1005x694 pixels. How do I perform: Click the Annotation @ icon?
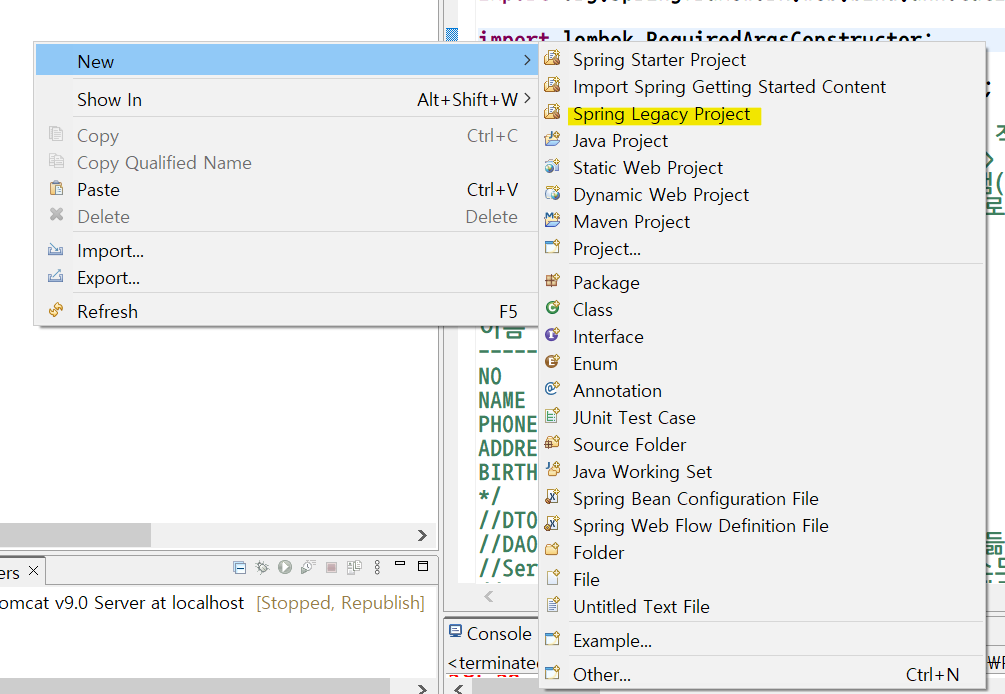point(552,388)
